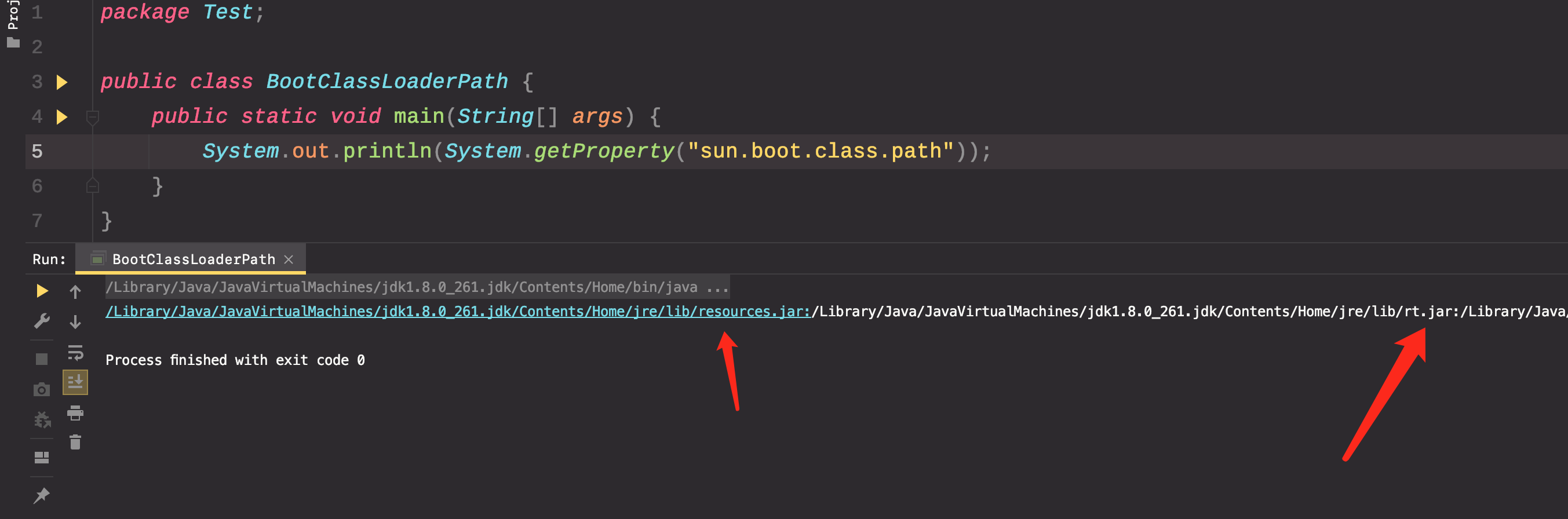The width and height of the screenshot is (1568, 519).
Task: Pin the Run tab with pin icon
Action: [x=41, y=495]
